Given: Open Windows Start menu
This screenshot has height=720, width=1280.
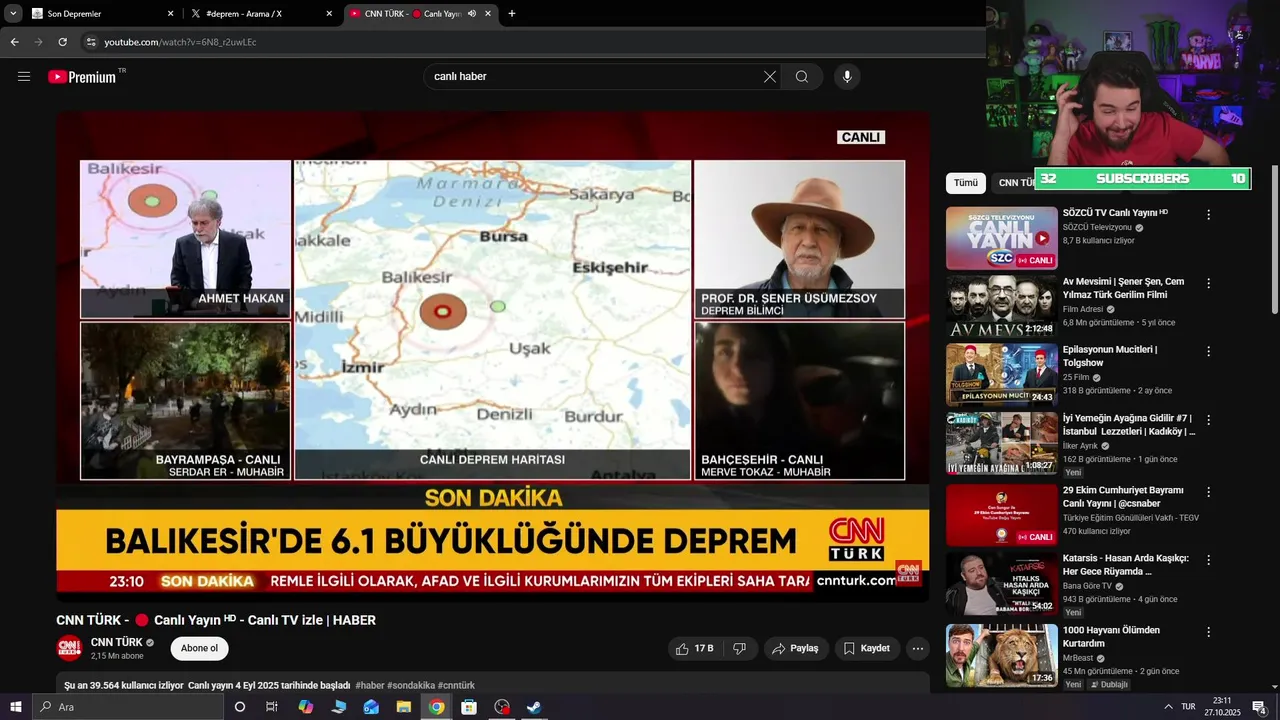Looking at the screenshot, I should pyautogui.click(x=14, y=707).
